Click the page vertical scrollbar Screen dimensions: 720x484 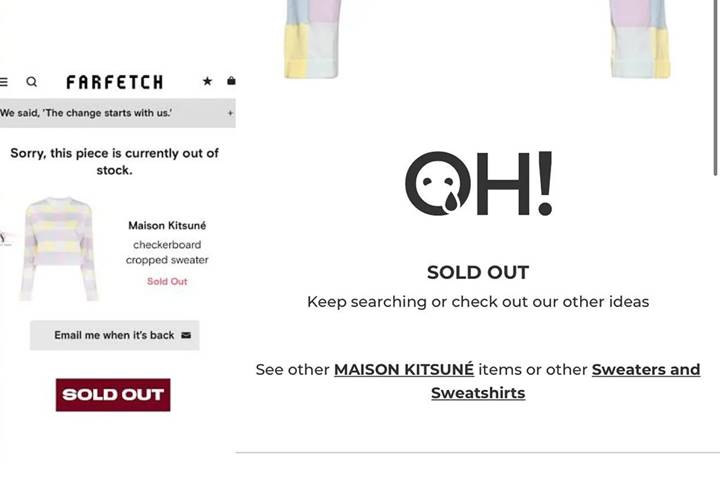[x=715, y=87]
